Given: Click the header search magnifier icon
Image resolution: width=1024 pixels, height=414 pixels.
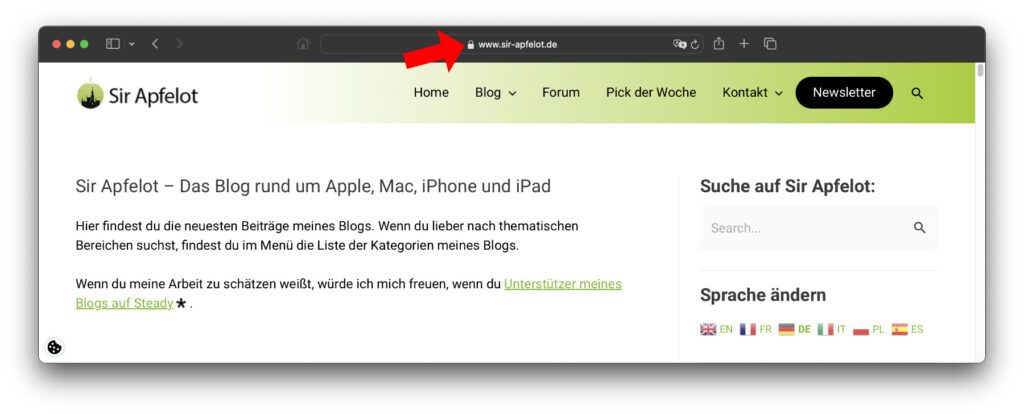Looking at the screenshot, I should tap(917, 93).
